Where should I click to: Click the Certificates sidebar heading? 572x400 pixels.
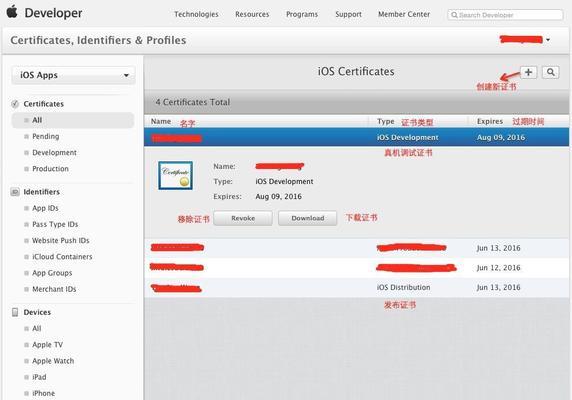43,104
